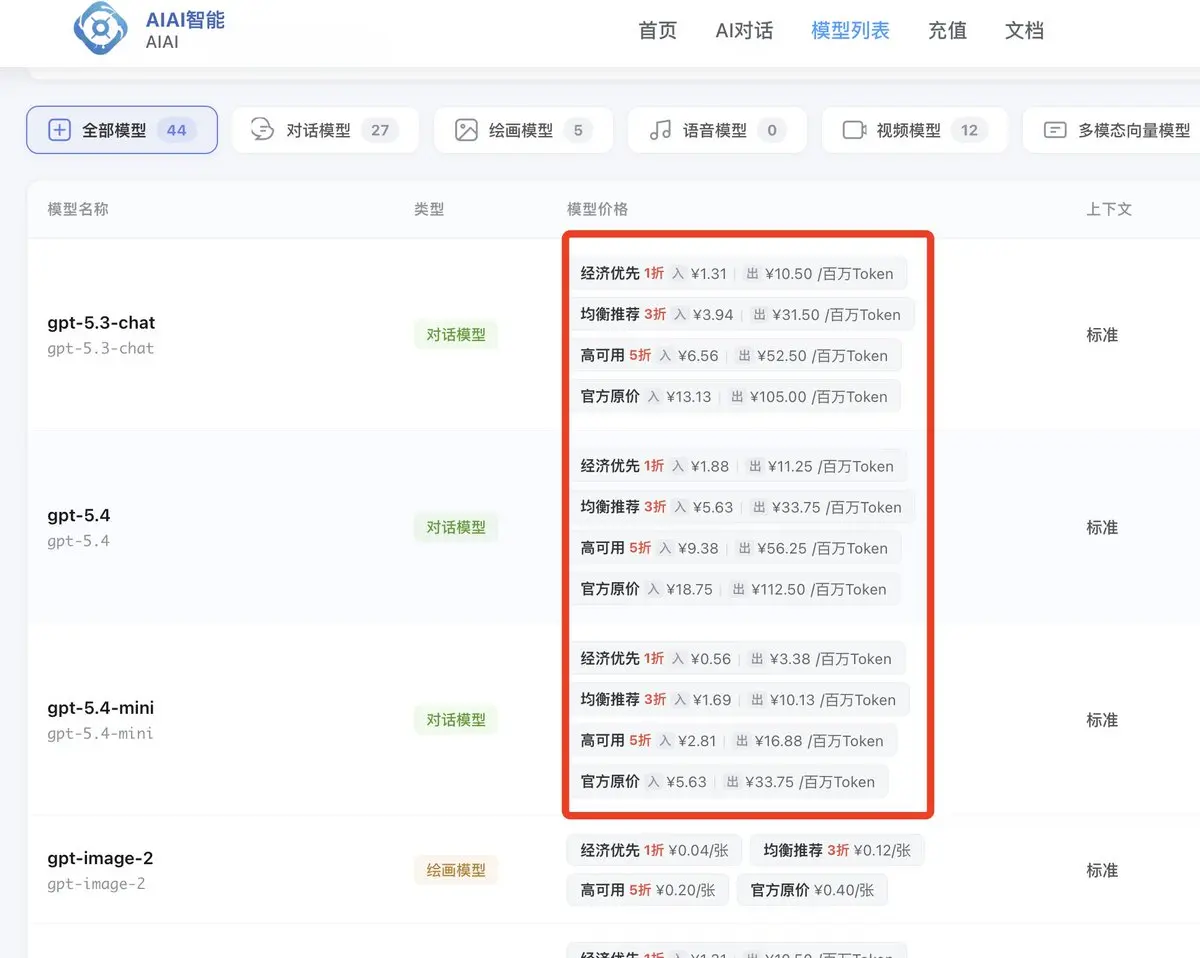Click 绘画模型 tag in gpt-image-2 row
The width and height of the screenshot is (1200, 958).
pos(456,870)
